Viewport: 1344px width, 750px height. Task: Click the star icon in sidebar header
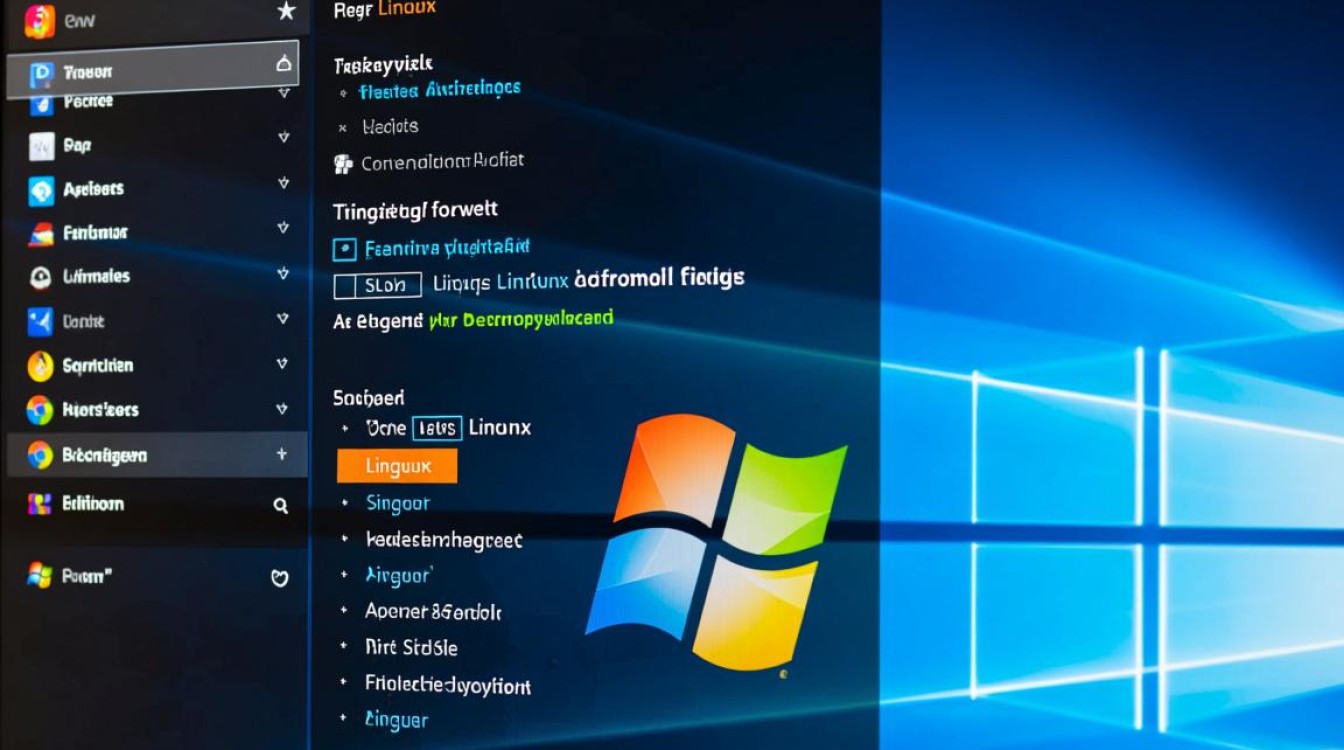click(x=286, y=12)
